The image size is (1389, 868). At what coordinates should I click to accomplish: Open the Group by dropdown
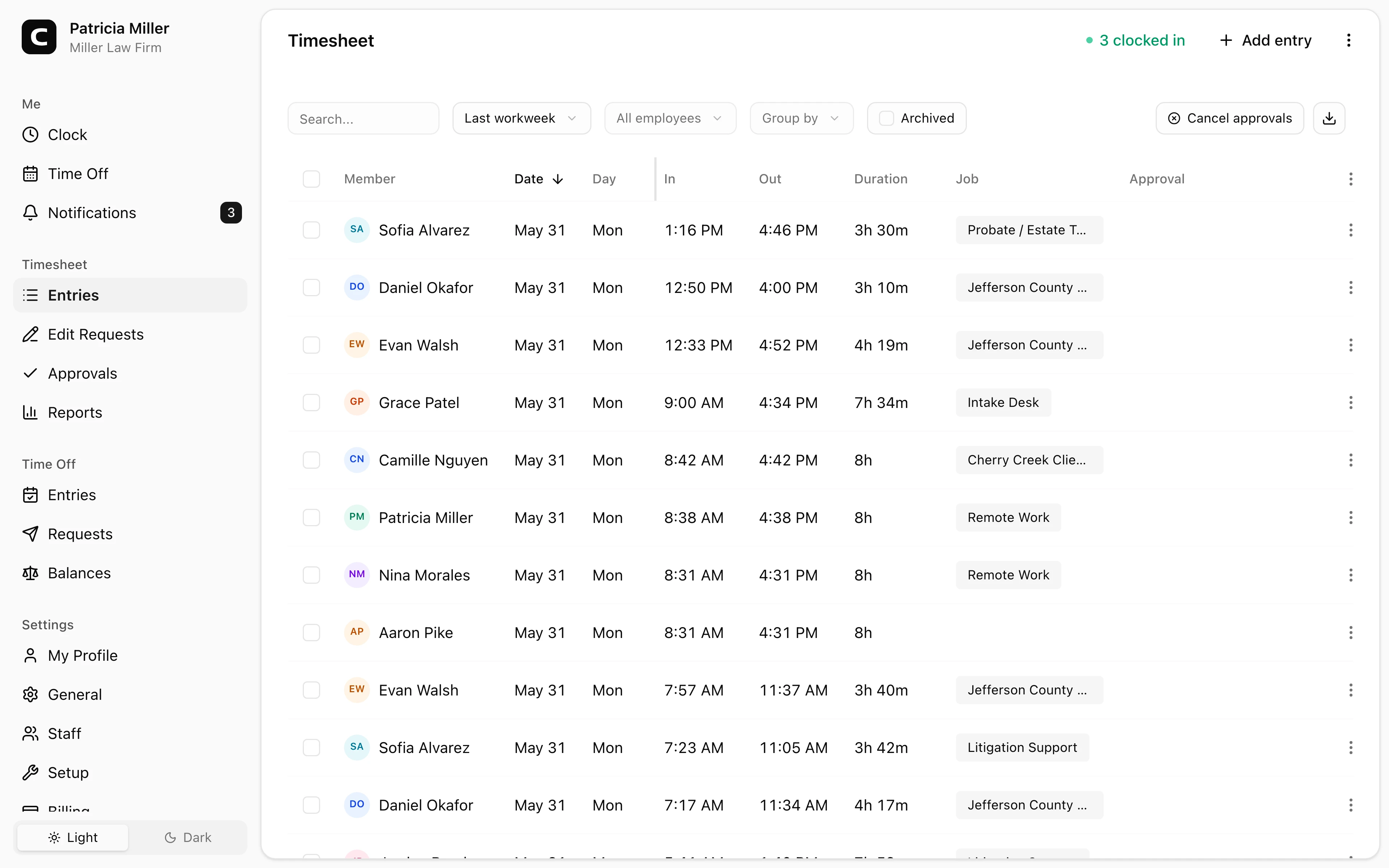tap(801, 118)
